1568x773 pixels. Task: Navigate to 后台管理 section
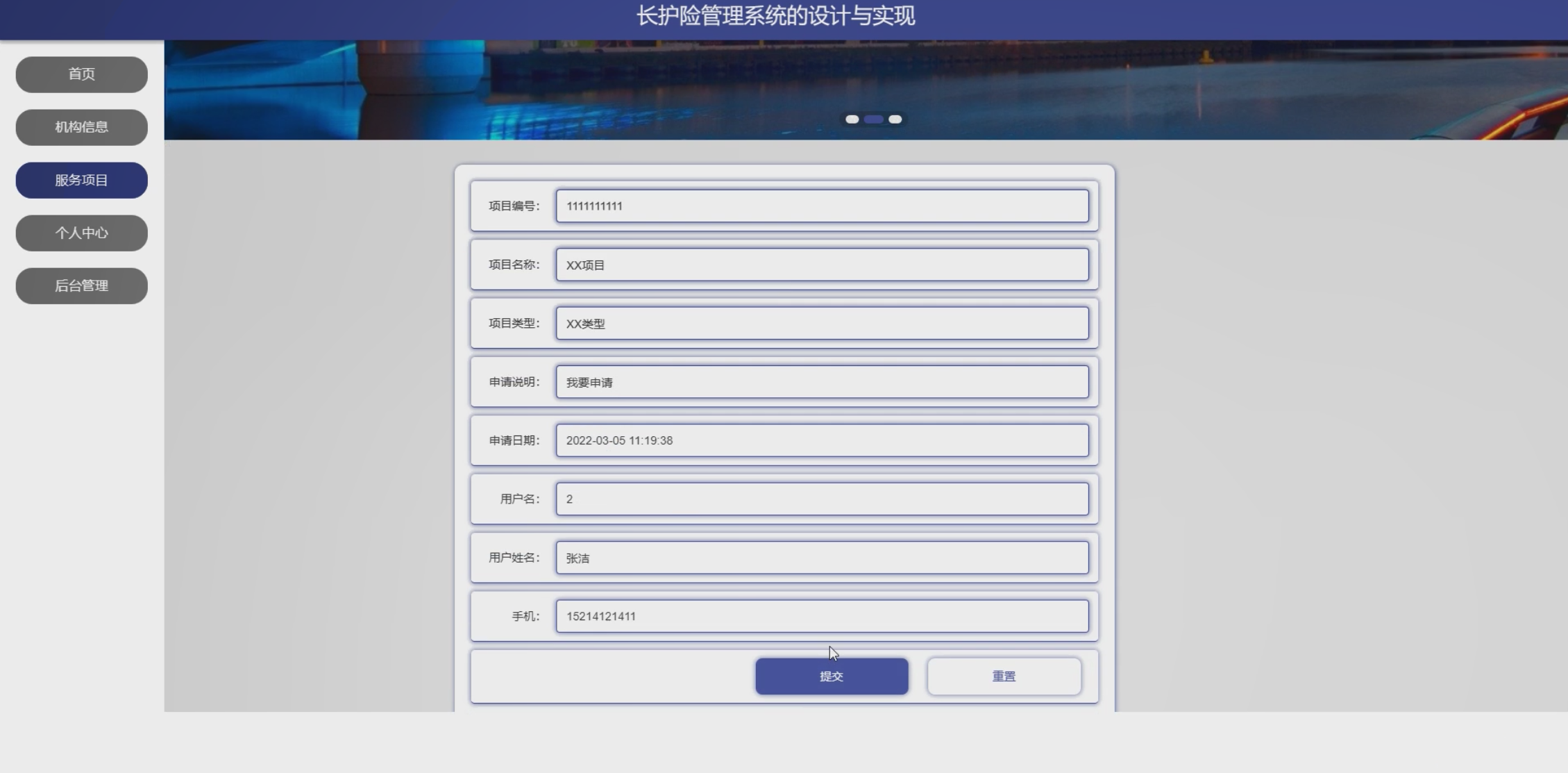(x=81, y=286)
